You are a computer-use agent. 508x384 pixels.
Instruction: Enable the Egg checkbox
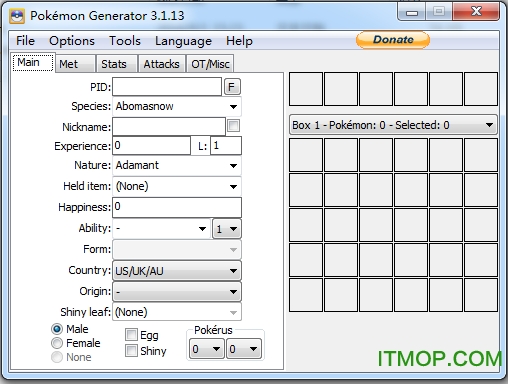click(131, 334)
